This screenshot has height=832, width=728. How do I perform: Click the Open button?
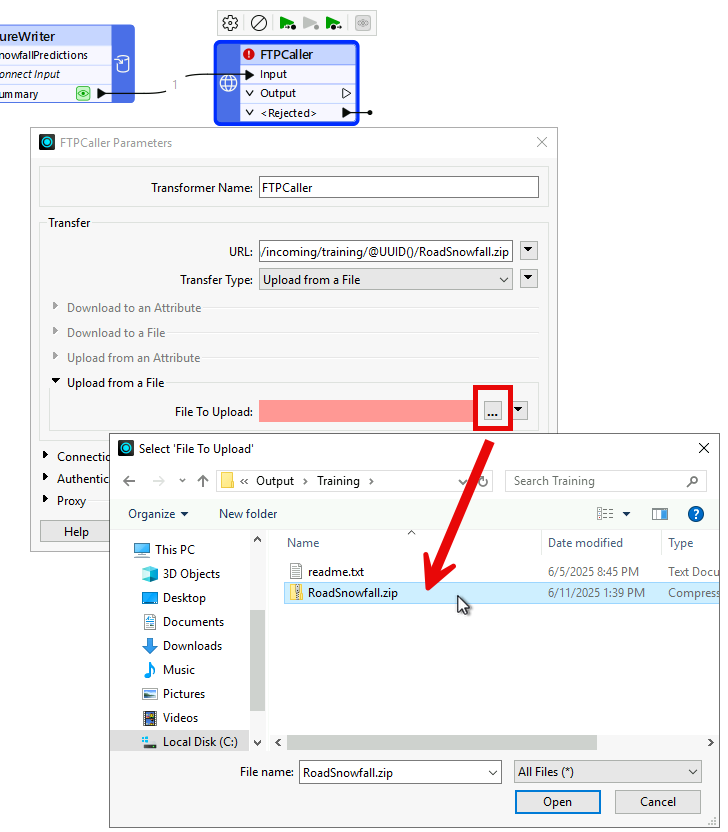[x=557, y=802]
